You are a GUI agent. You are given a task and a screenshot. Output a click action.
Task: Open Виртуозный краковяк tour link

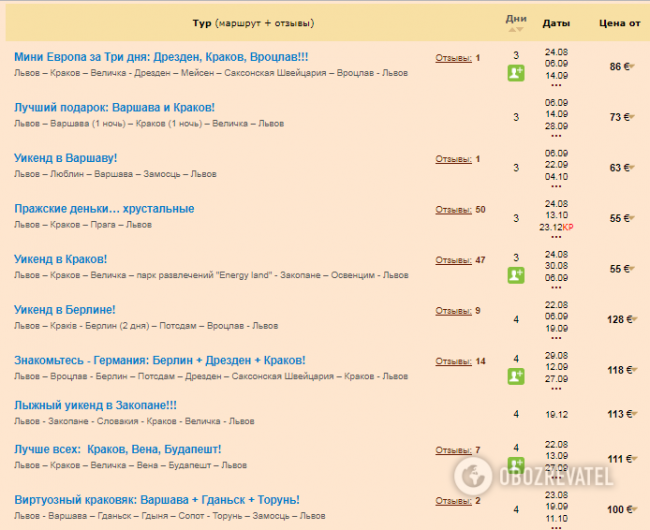click(x=157, y=500)
